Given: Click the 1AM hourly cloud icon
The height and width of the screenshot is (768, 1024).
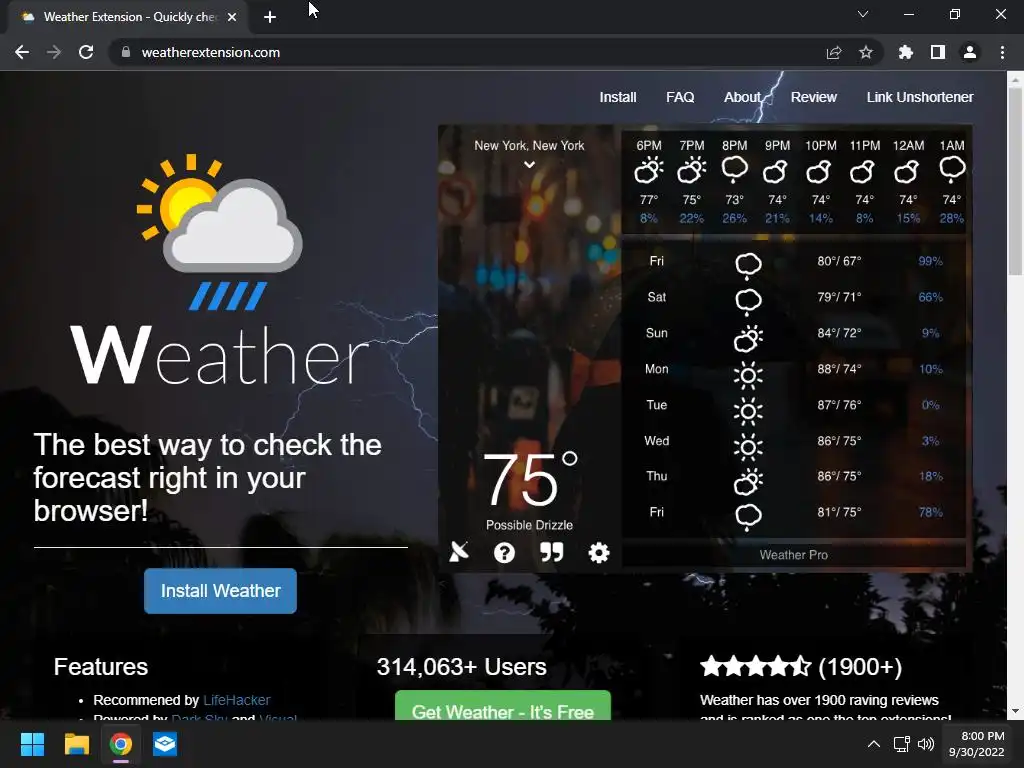Looking at the screenshot, I should click(x=952, y=170).
